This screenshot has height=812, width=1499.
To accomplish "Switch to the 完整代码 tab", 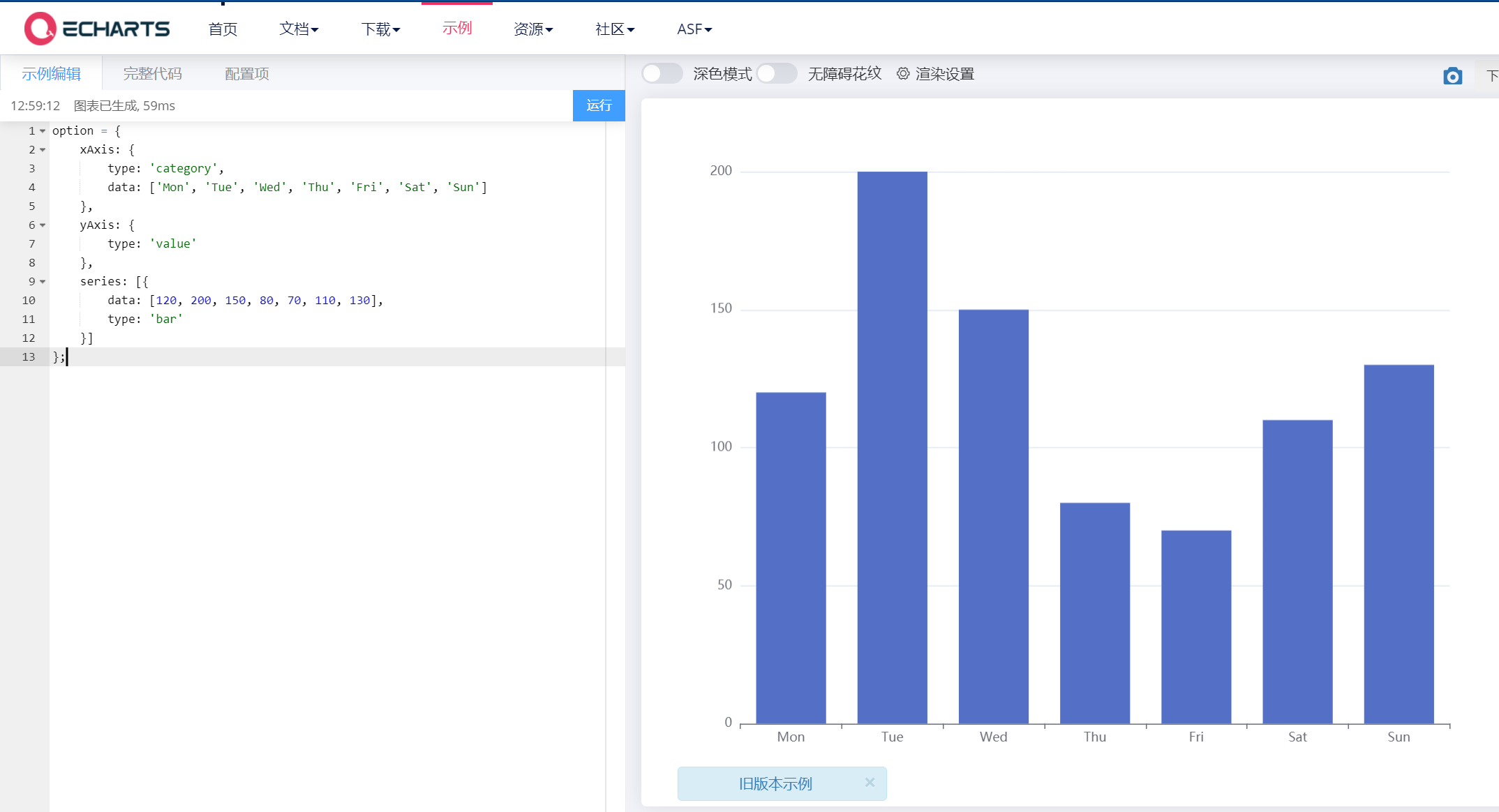I will click(x=152, y=74).
